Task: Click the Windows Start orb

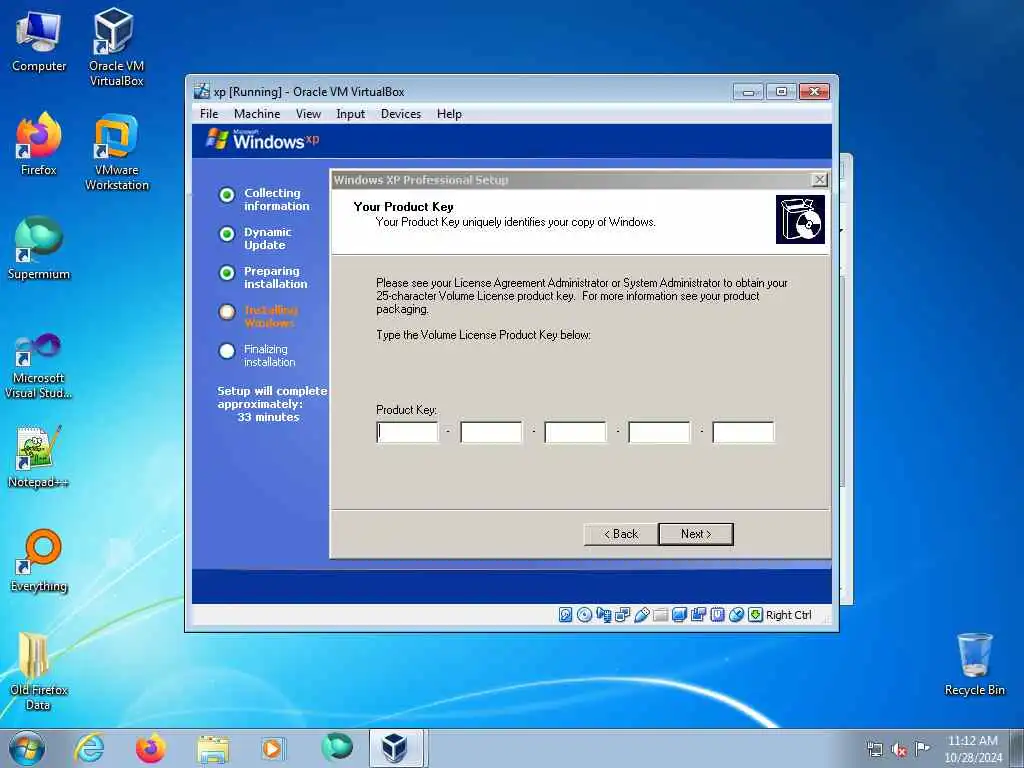Action: coord(27,748)
